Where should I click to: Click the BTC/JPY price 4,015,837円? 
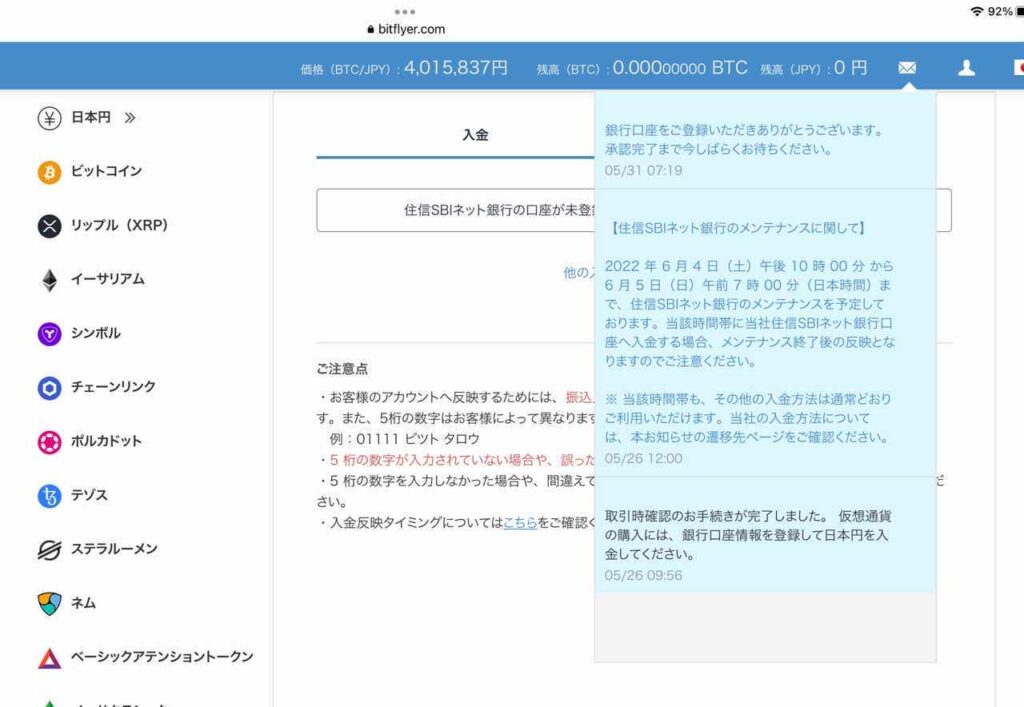(455, 68)
